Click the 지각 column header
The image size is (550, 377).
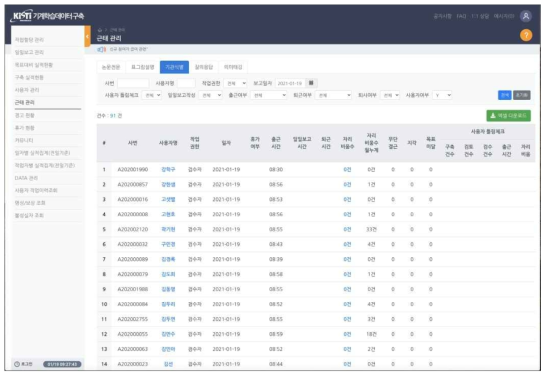pyautogui.click(x=412, y=143)
